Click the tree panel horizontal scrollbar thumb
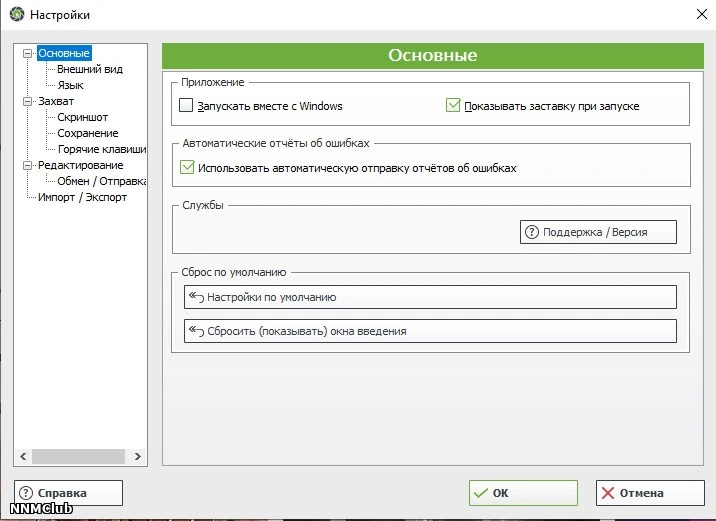716x521 pixels. [x=79, y=456]
